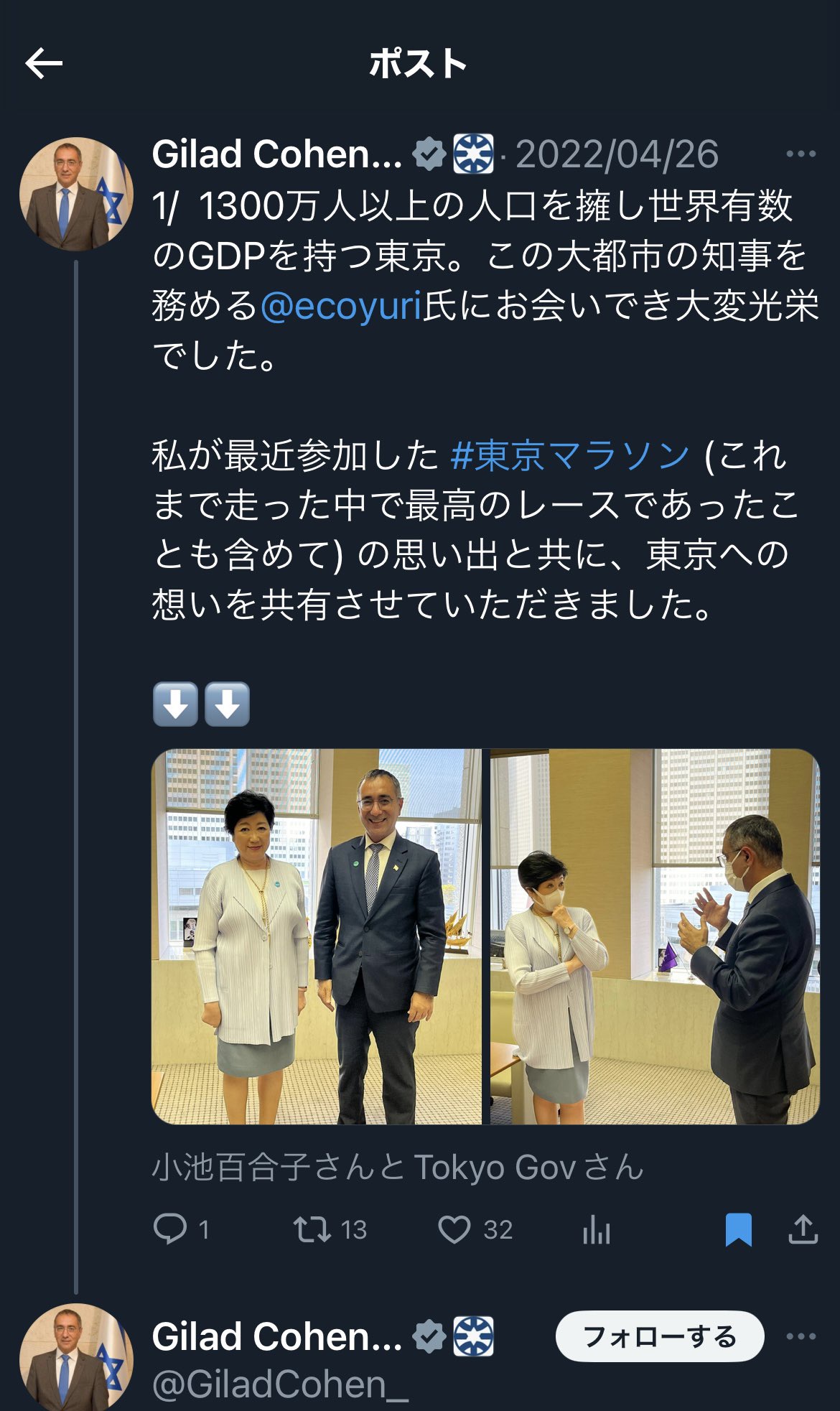Open the three-dot menu of the first post
The height and width of the screenshot is (1411, 840).
pyautogui.click(x=801, y=154)
